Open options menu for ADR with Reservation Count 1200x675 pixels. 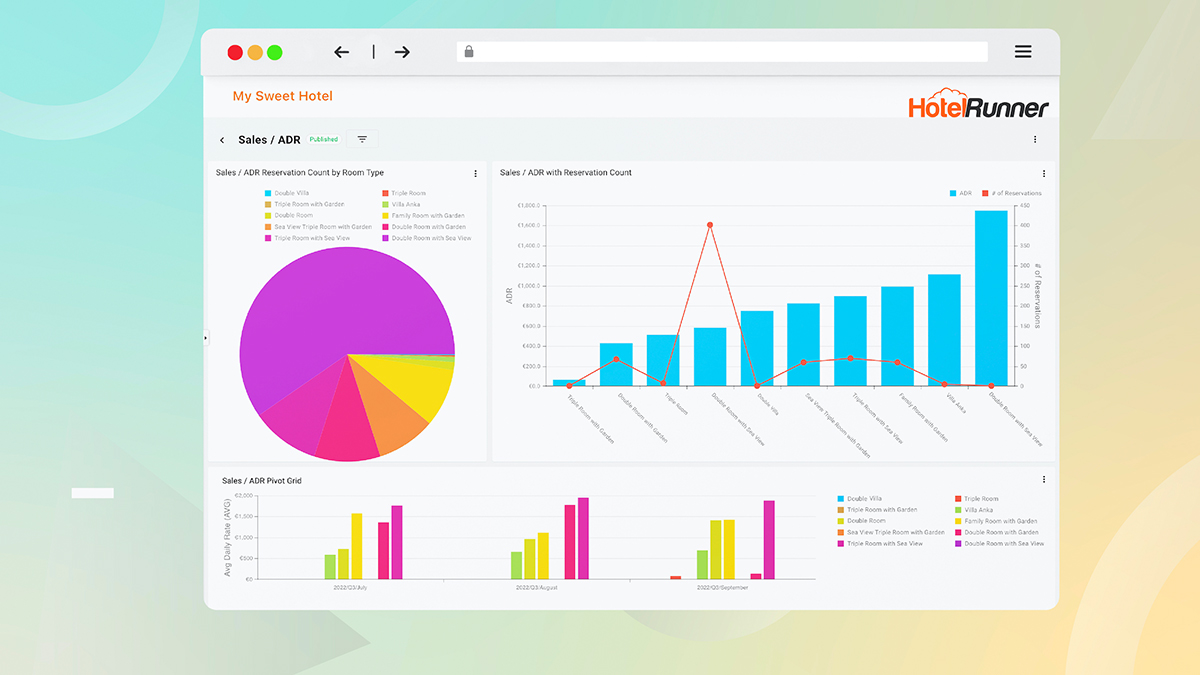point(1044,173)
